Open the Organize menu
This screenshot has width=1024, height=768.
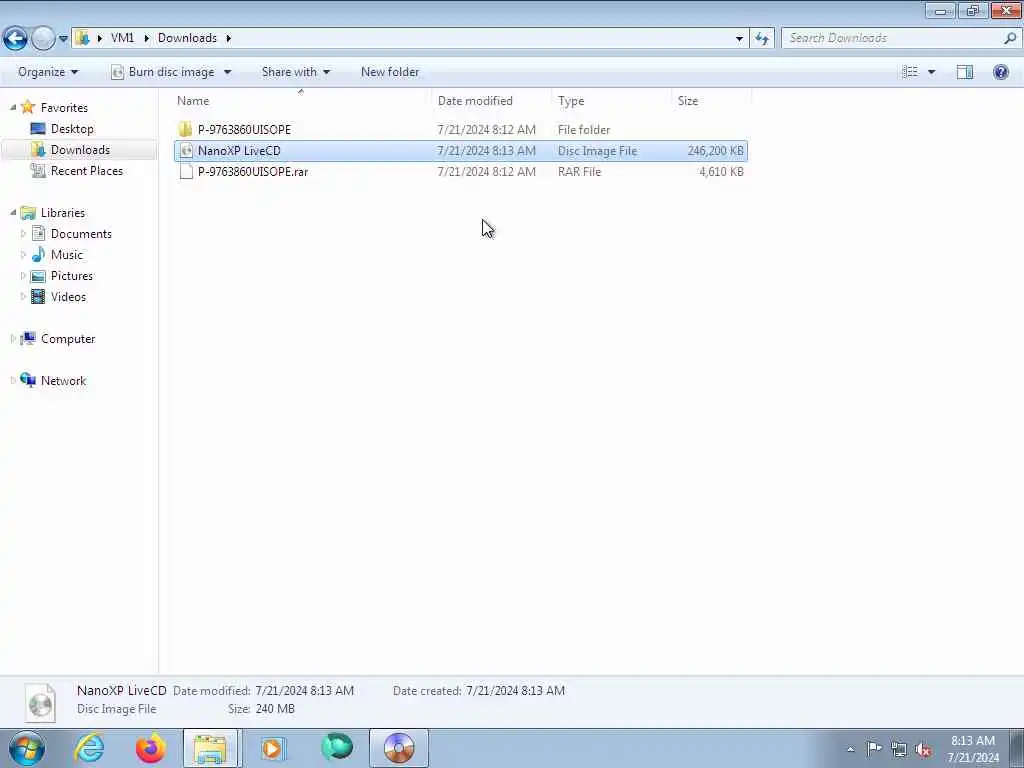point(48,72)
